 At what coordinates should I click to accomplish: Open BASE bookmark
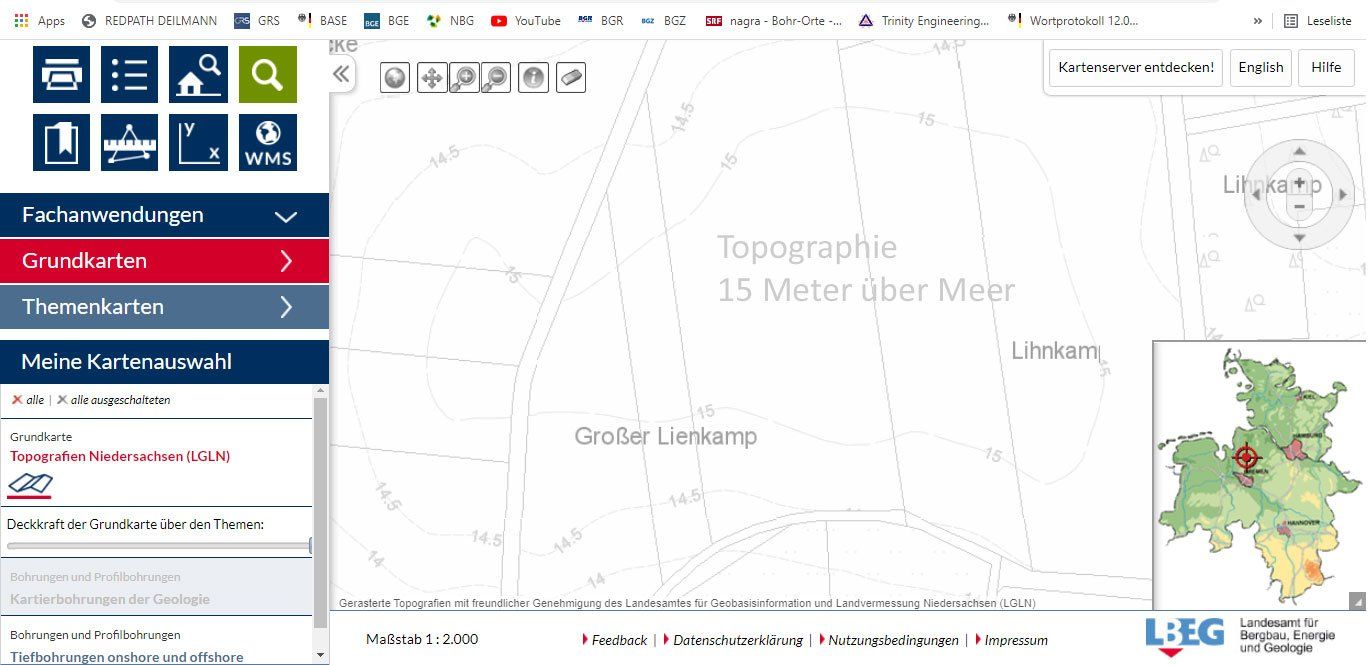pyautogui.click(x=323, y=20)
